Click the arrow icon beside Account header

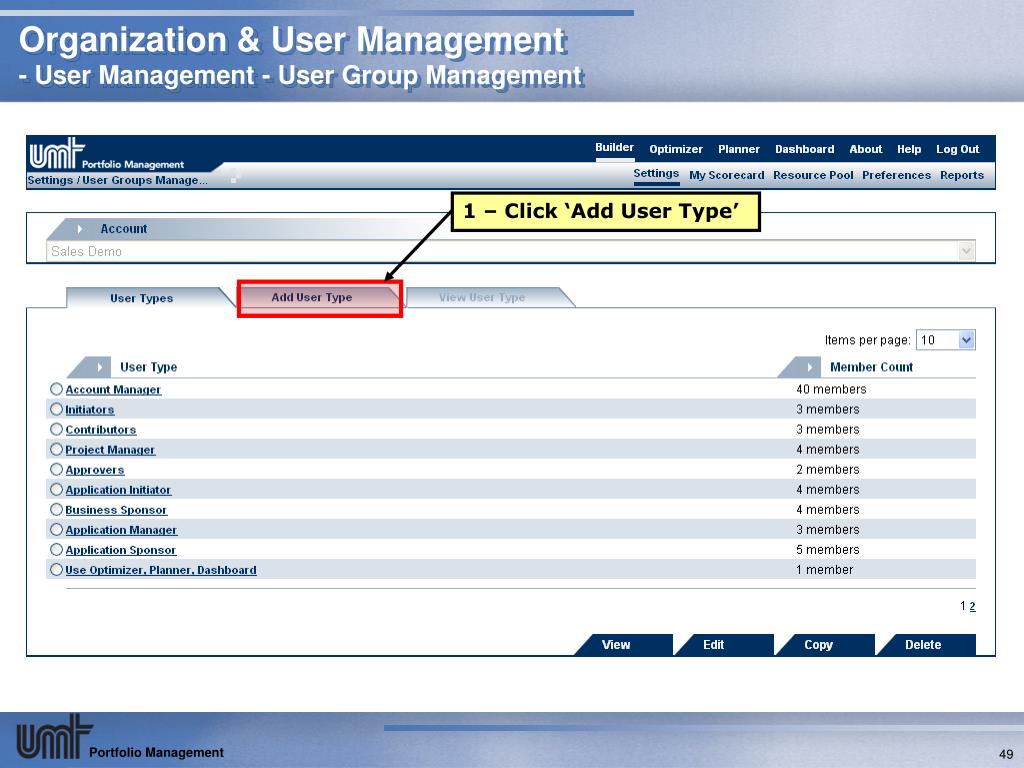tap(80, 229)
